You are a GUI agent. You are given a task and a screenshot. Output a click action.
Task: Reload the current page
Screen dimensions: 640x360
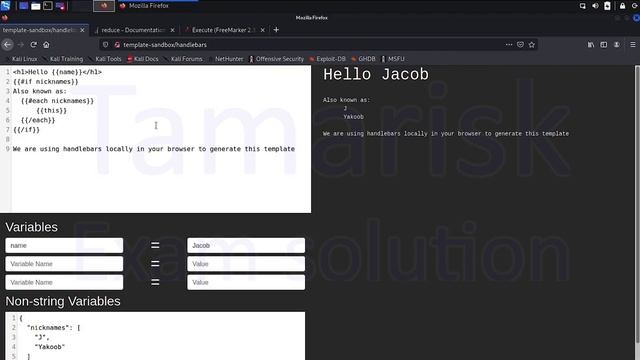point(33,45)
